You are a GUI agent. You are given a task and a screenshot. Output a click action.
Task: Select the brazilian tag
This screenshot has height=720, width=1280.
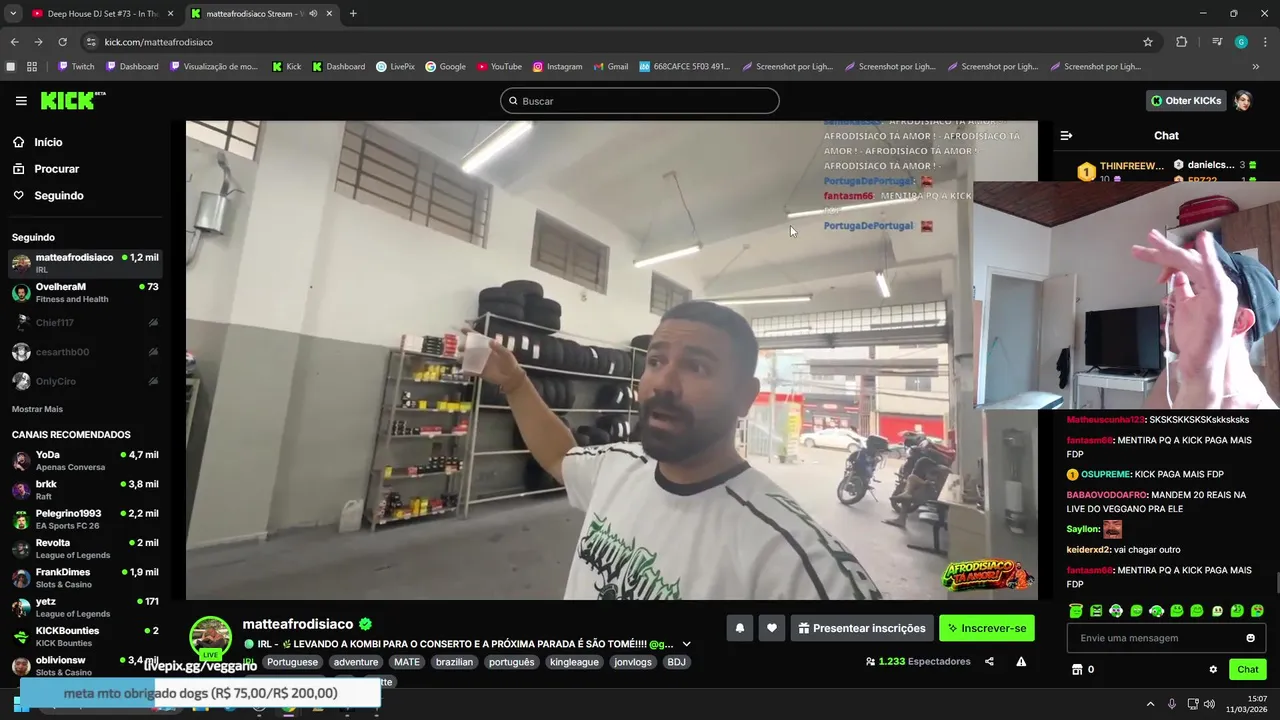pyautogui.click(x=454, y=662)
